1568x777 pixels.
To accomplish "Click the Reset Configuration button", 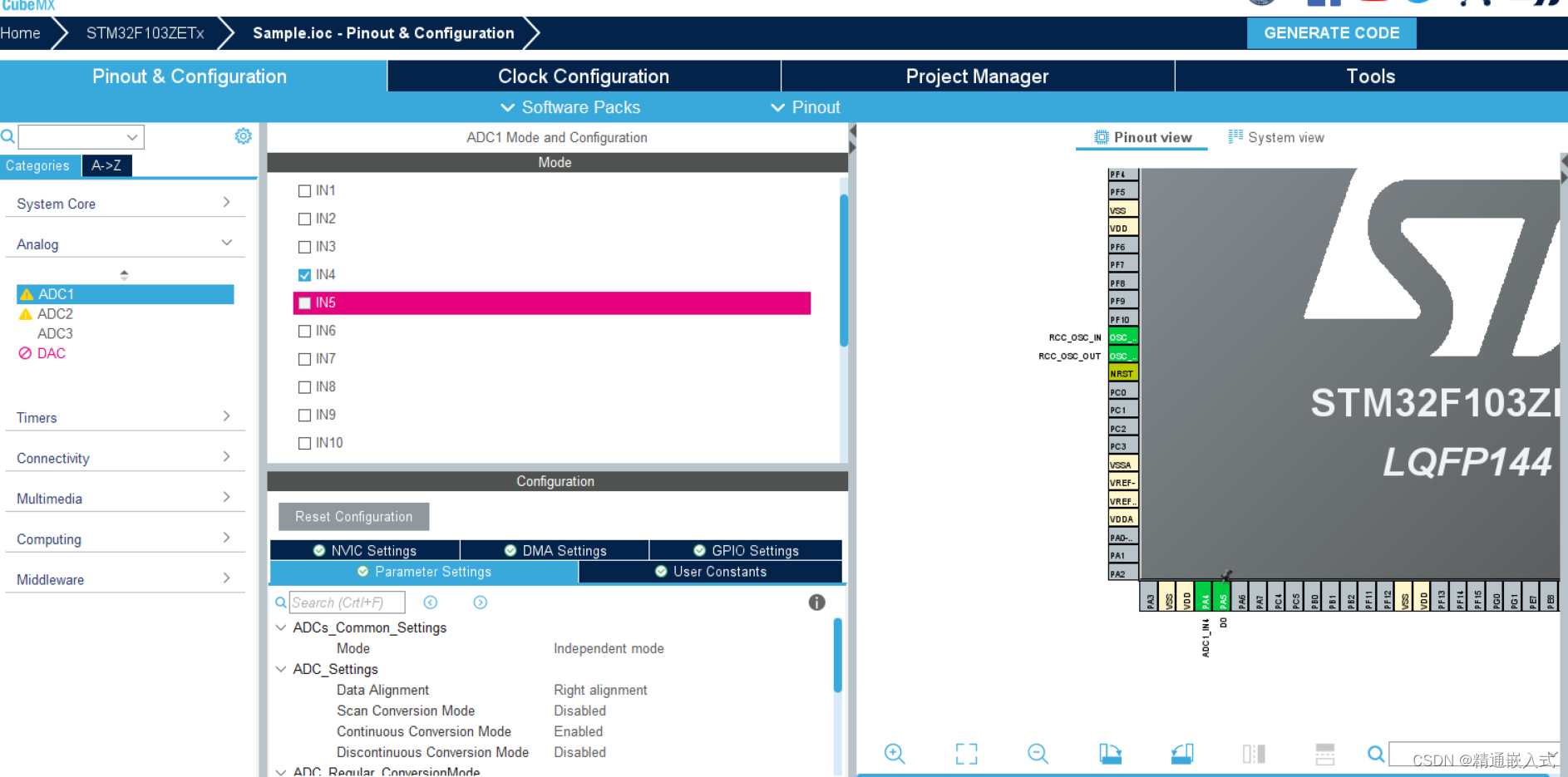I will point(354,516).
